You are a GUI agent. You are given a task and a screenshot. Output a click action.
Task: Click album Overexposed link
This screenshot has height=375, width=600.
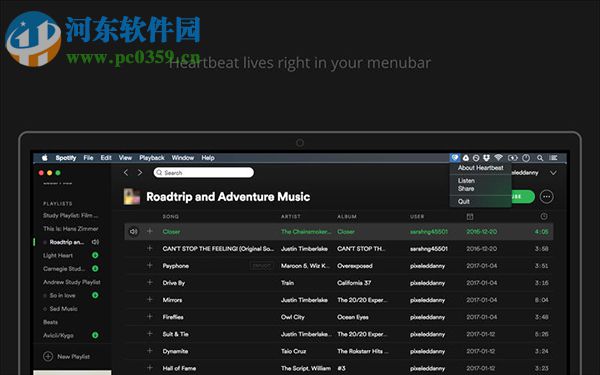pyautogui.click(x=355, y=266)
